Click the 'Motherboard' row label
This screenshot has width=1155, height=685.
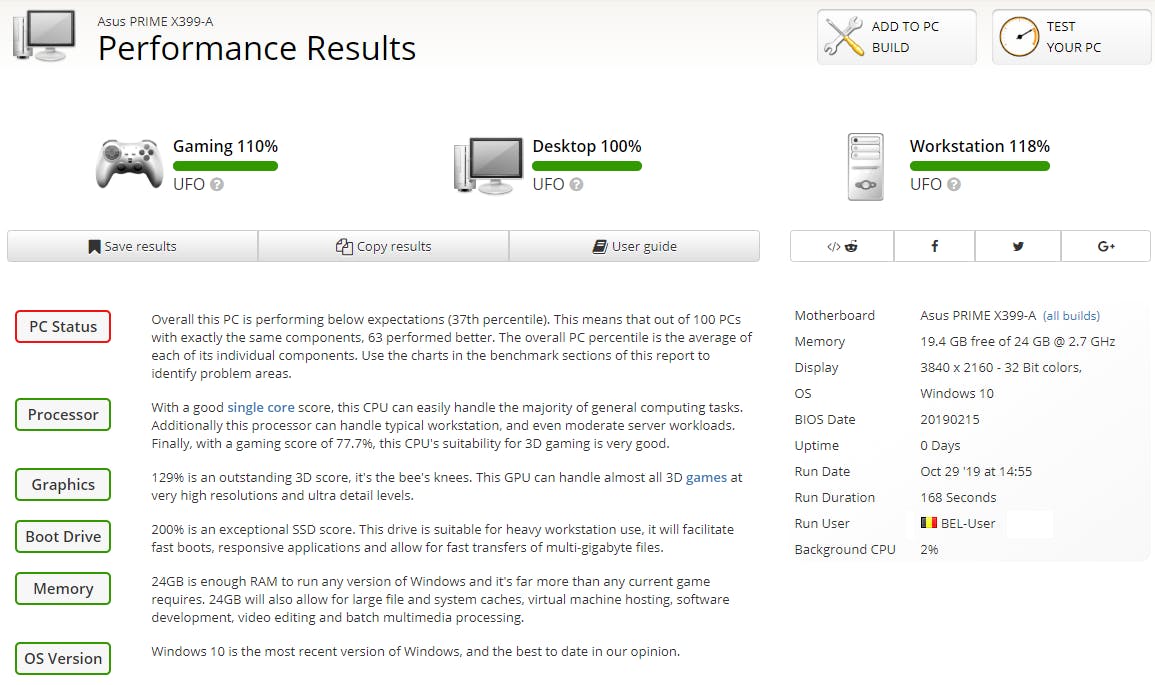tap(835, 315)
